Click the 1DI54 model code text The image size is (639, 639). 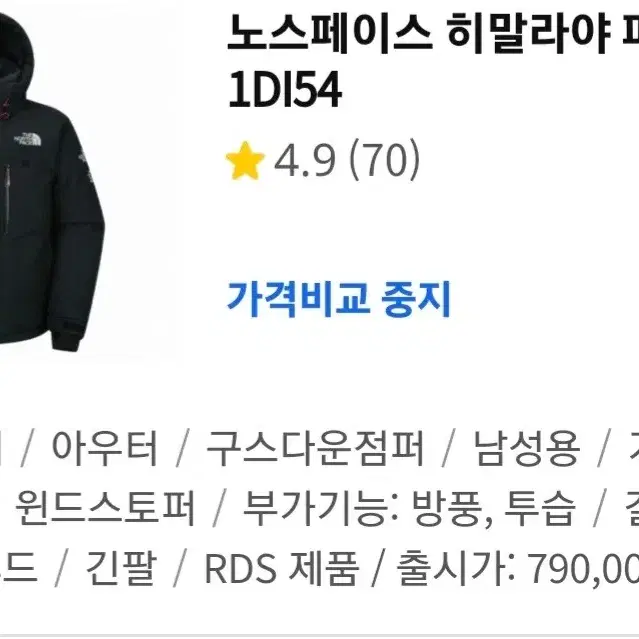[x=285, y=89]
